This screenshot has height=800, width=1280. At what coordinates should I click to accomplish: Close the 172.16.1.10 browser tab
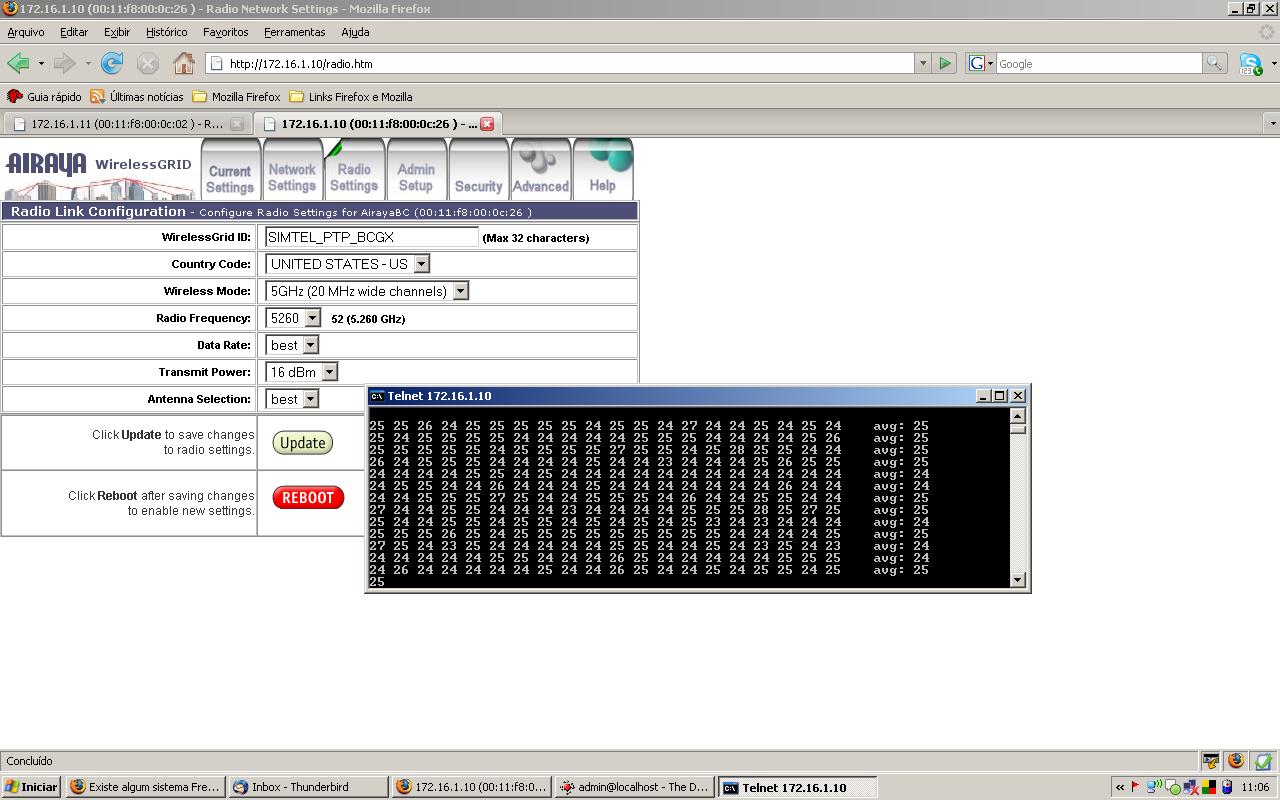(x=487, y=124)
